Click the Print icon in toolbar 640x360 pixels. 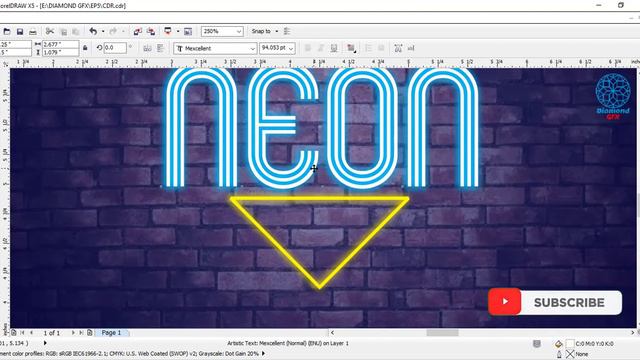coord(33,31)
